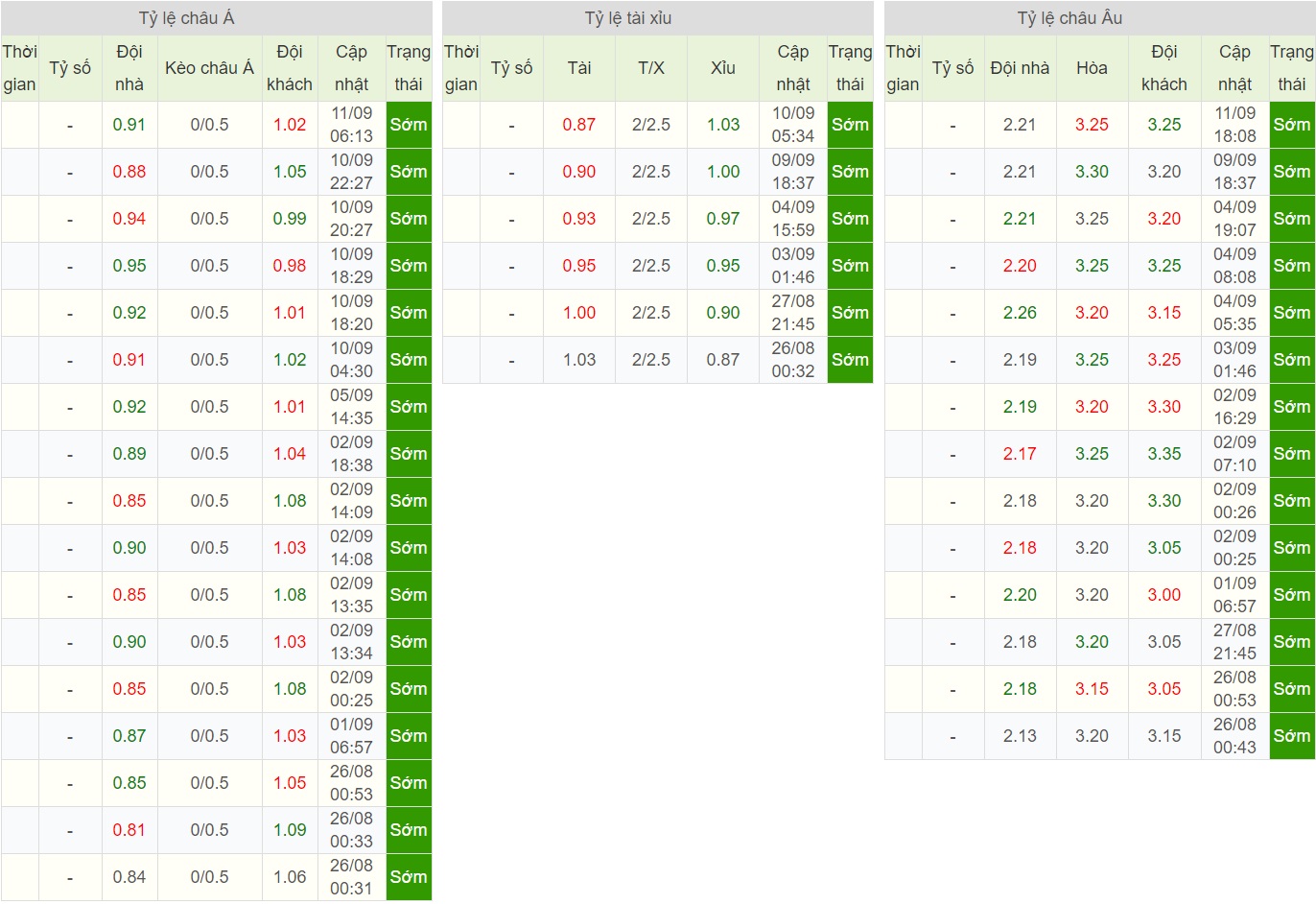Click update time '05/09 14:35'
Screen dimensions: 1316x904
click(x=352, y=407)
